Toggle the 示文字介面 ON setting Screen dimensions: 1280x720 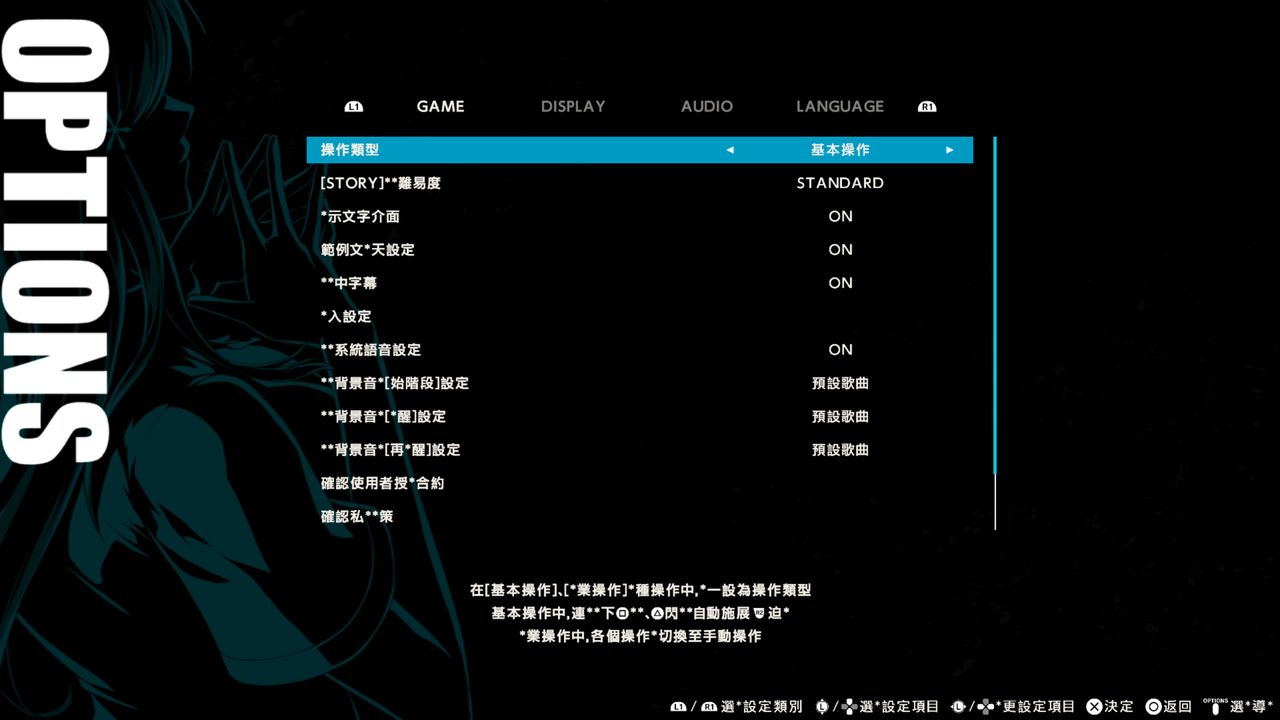840,216
